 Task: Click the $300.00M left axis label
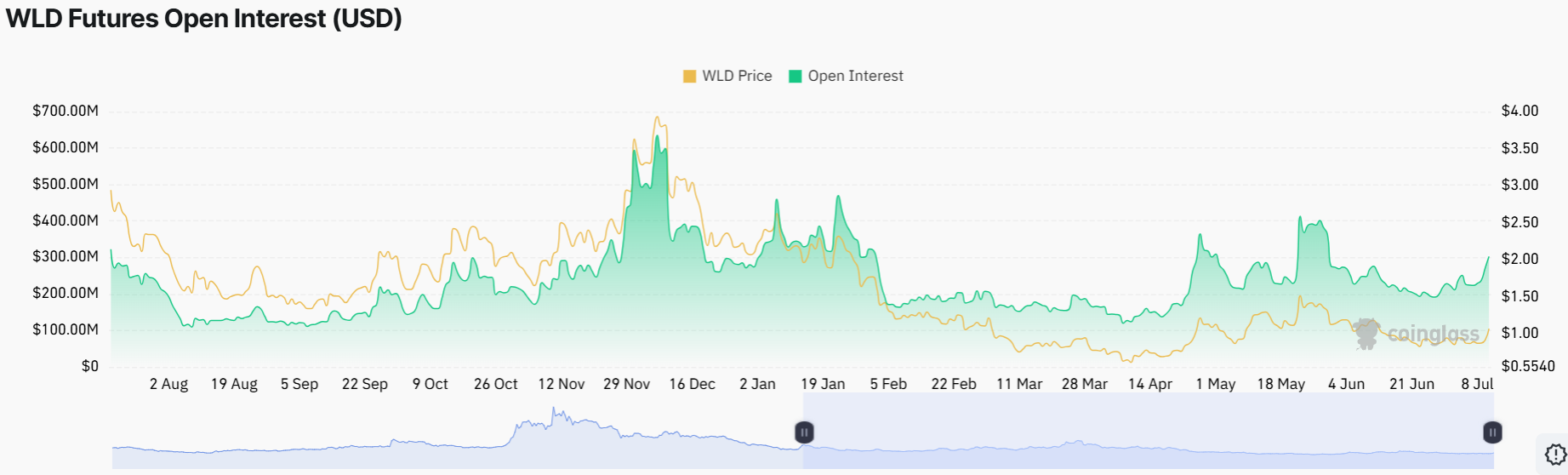tap(66, 256)
